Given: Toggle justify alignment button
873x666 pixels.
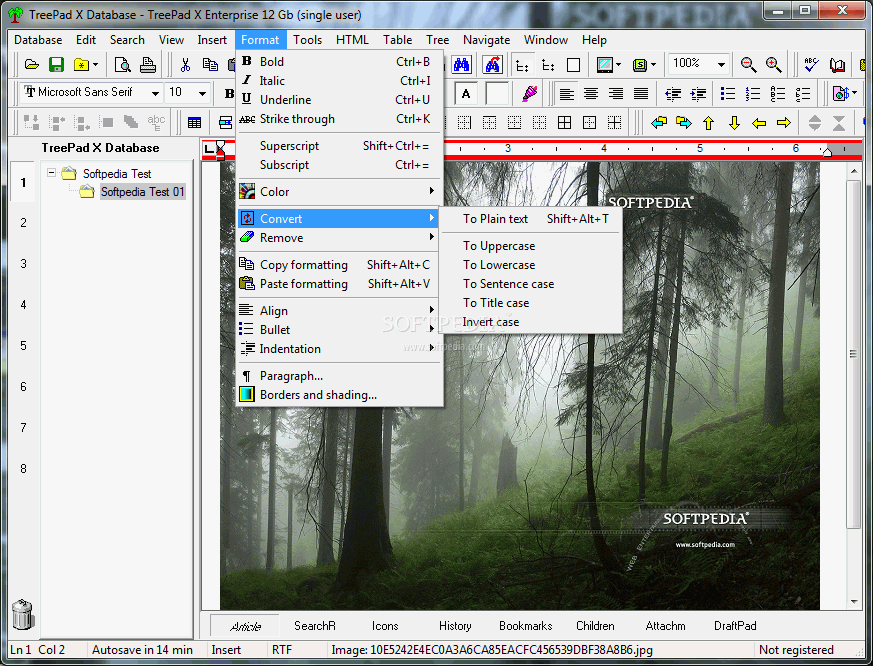Looking at the screenshot, I should [x=641, y=94].
